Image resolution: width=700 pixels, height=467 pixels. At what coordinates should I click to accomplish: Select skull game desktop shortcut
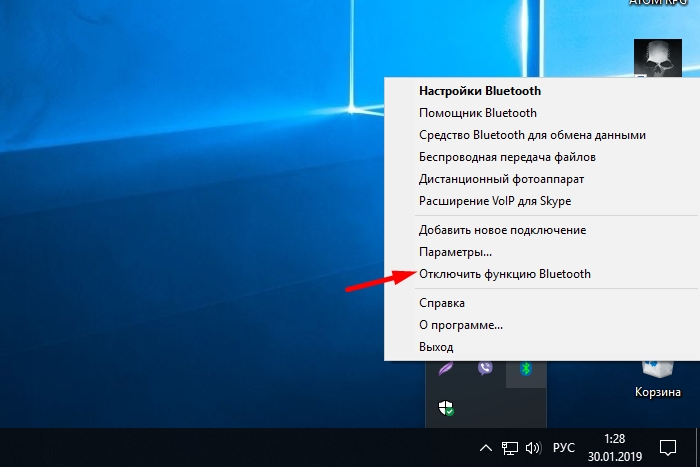tap(658, 58)
